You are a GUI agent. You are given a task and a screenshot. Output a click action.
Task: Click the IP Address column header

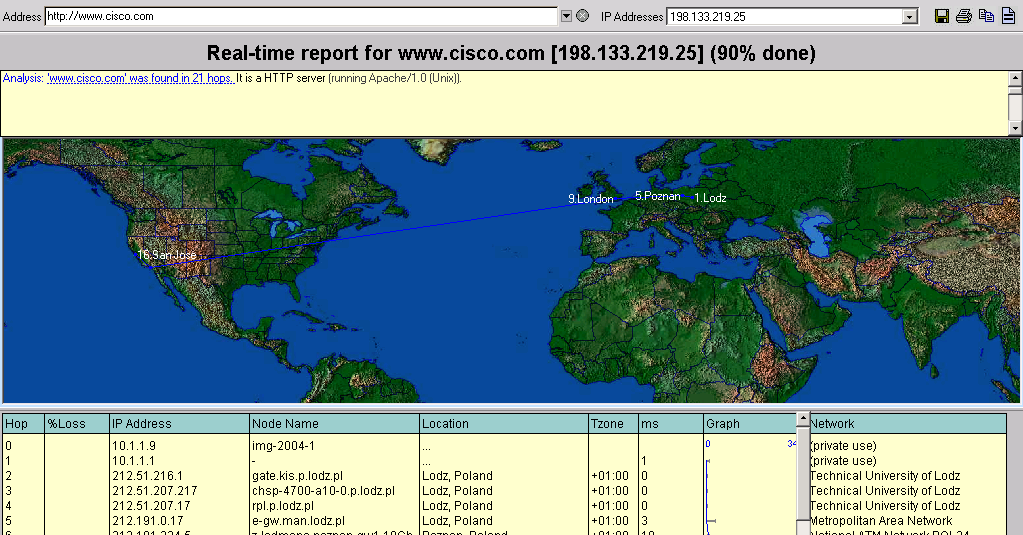[179, 423]
